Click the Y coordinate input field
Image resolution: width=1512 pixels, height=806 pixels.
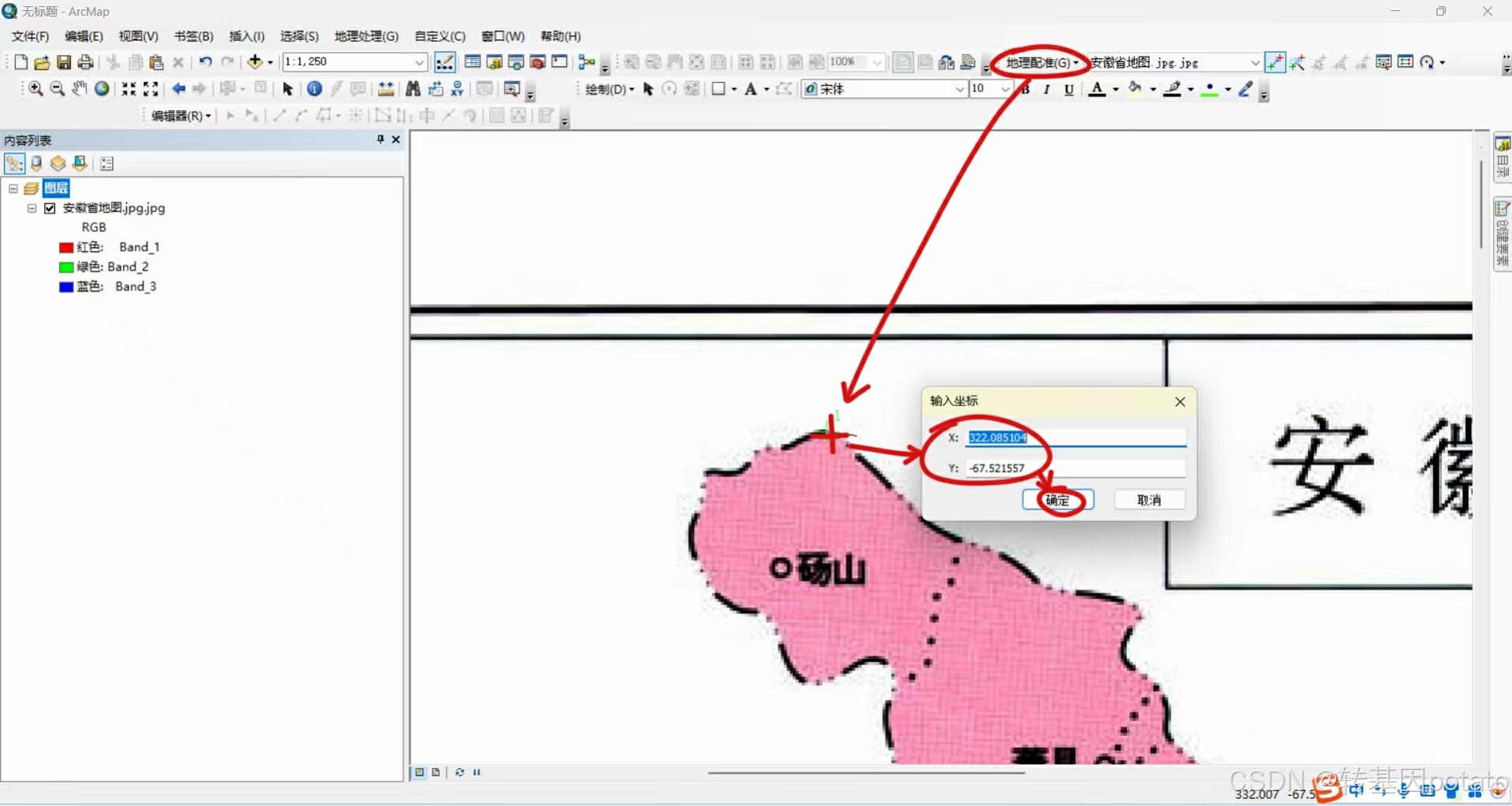(1075, 468)
